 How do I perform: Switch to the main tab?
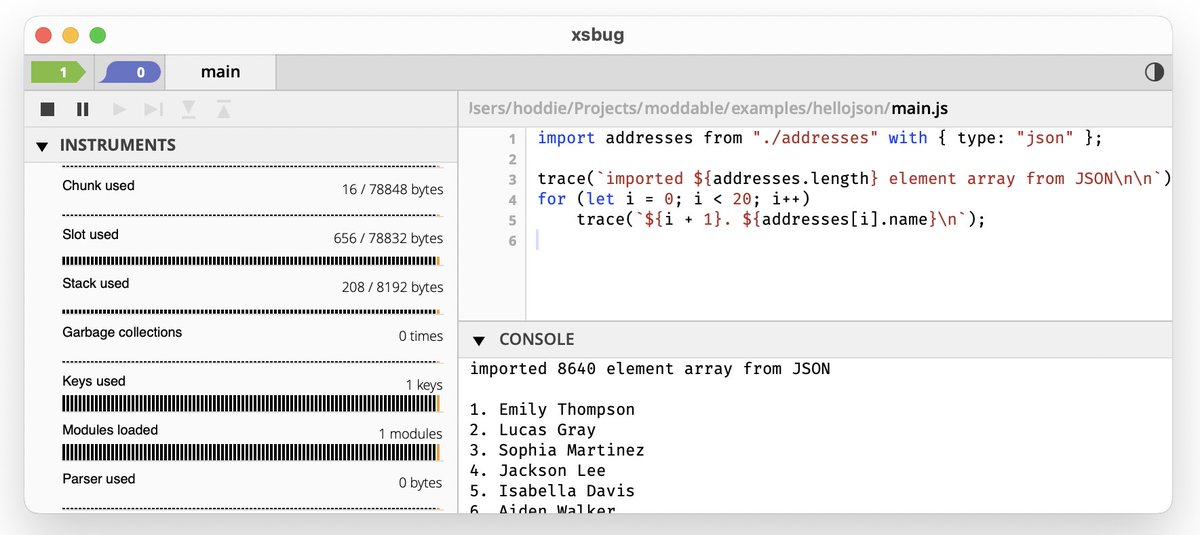[x=220, y=72]
